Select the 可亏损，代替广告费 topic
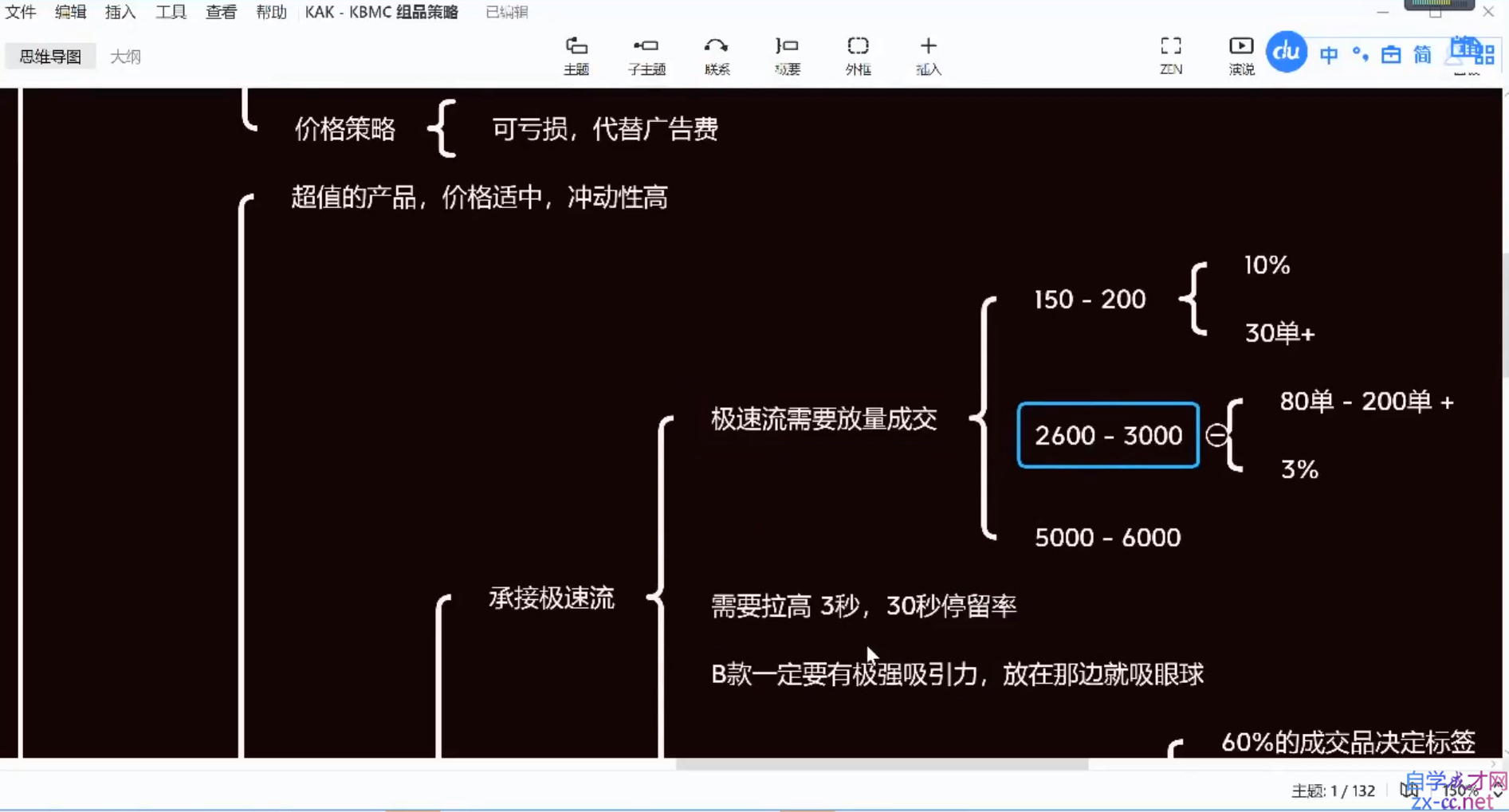The image size is (1509, 812). click(605, 128)
